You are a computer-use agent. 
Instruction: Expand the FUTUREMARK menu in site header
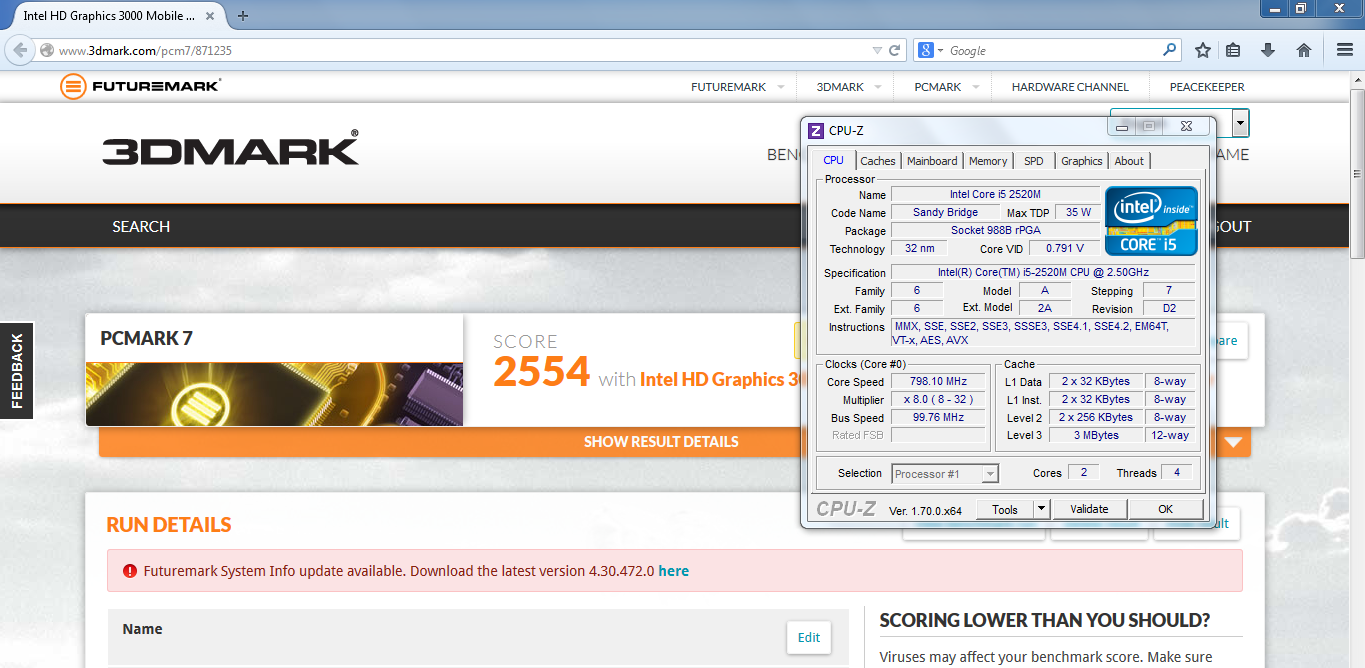779,87
